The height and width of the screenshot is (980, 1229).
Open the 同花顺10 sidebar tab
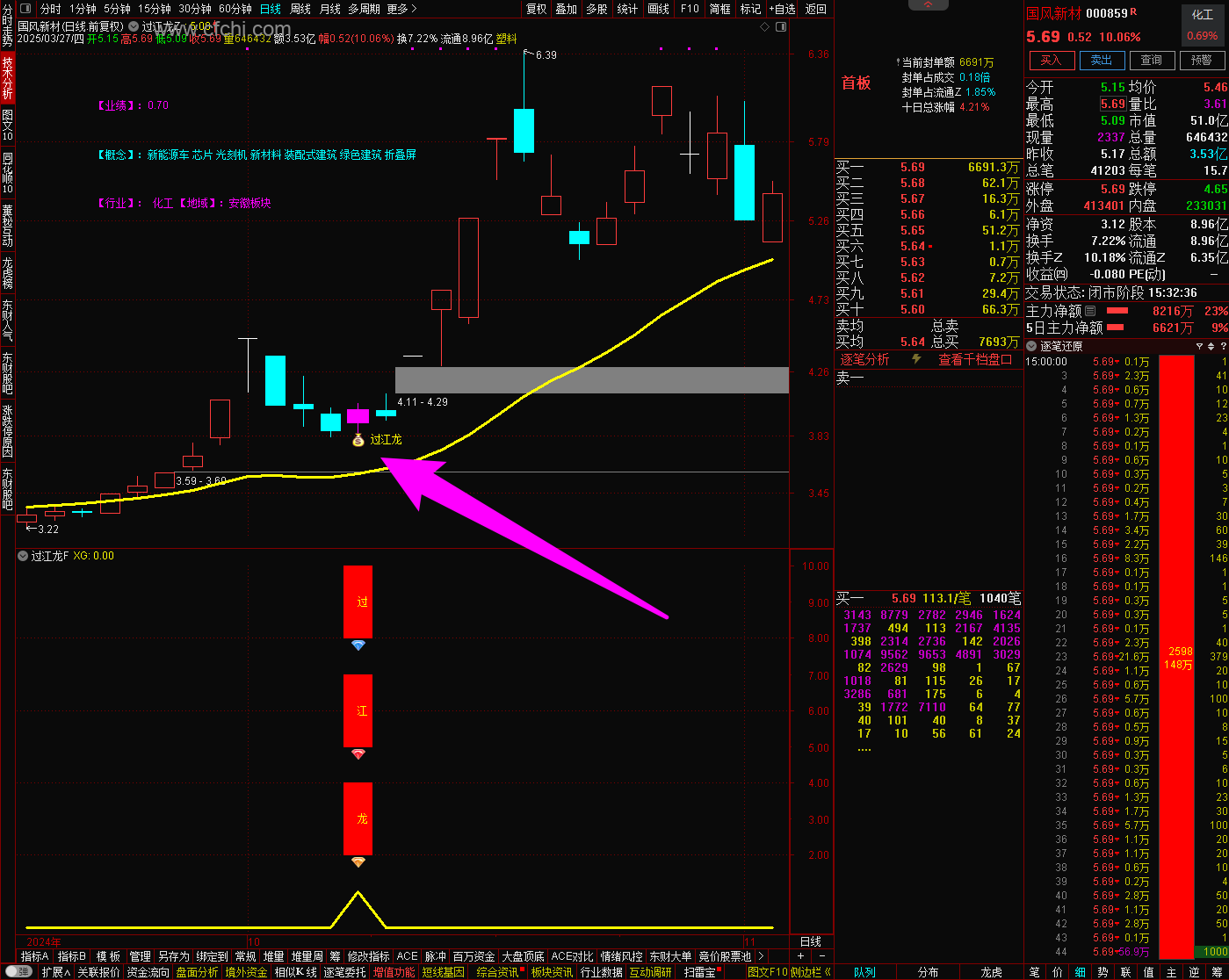(7, 174)
